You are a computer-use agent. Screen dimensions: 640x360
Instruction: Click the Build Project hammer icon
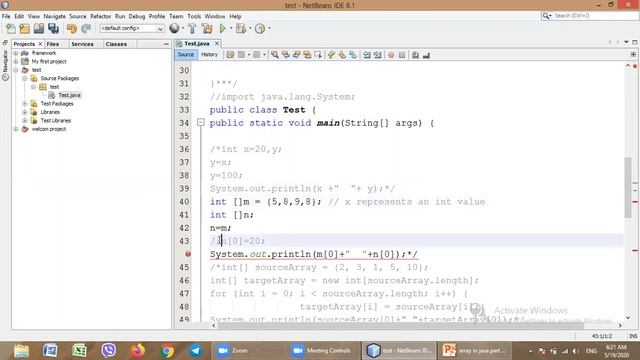[192, 29]
